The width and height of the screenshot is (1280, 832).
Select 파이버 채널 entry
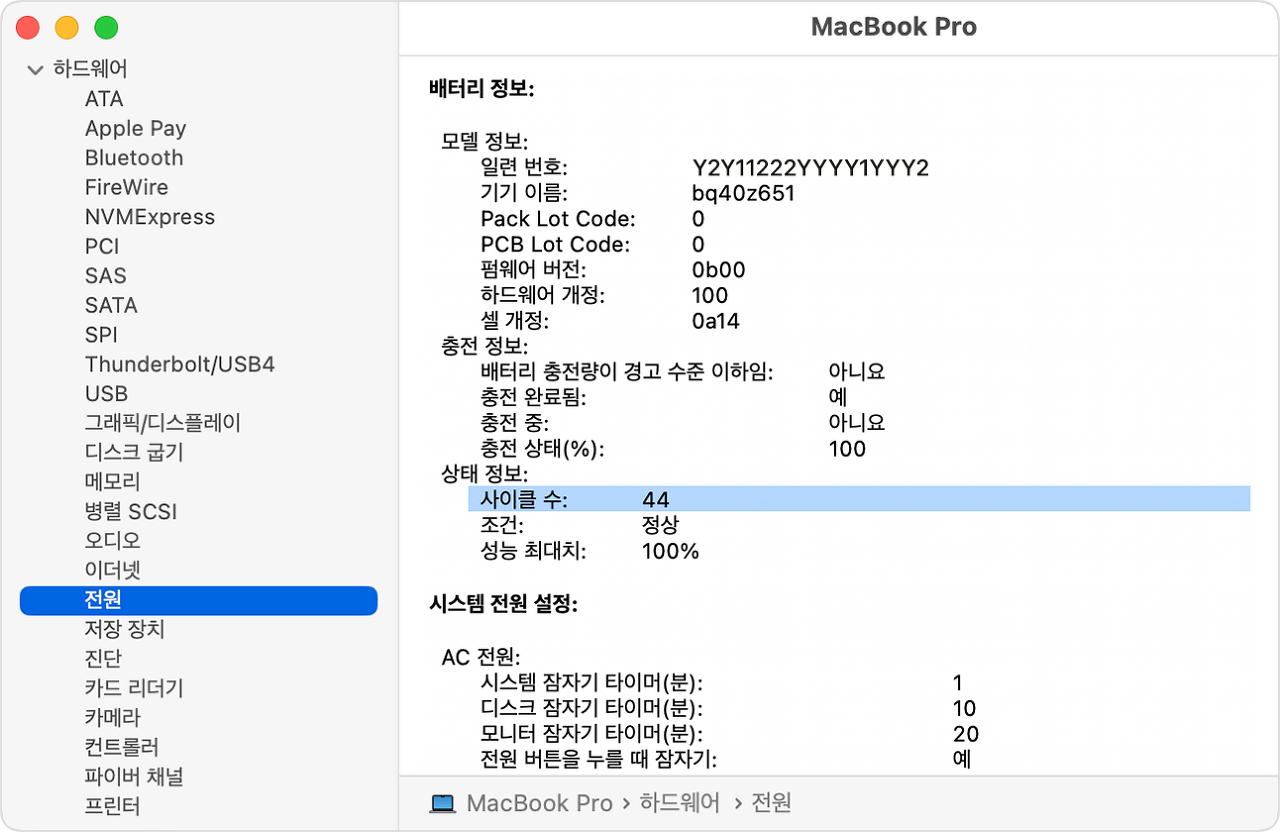point(134,777)
